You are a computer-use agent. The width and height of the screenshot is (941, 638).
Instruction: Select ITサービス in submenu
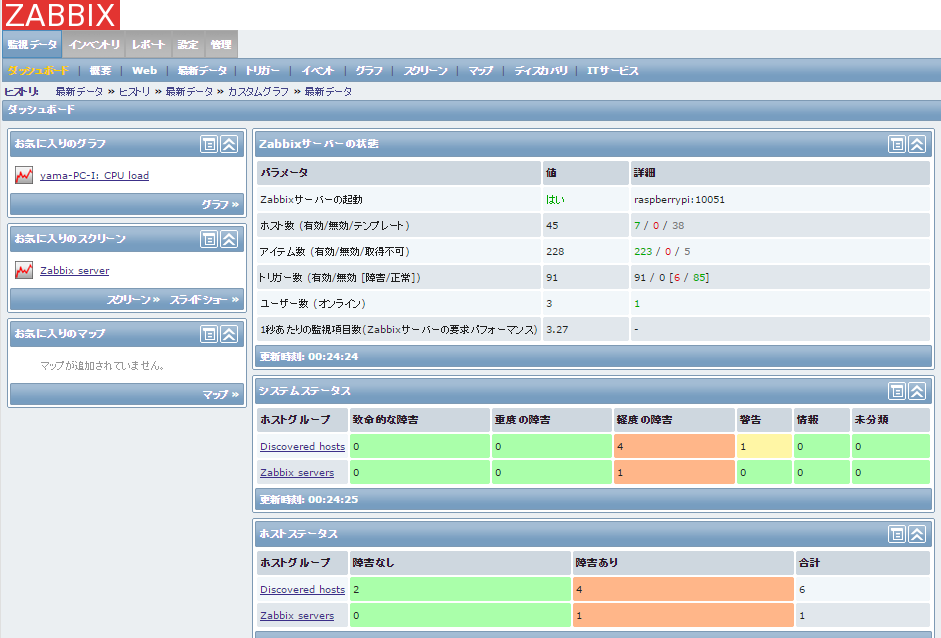tap(613, 71)
